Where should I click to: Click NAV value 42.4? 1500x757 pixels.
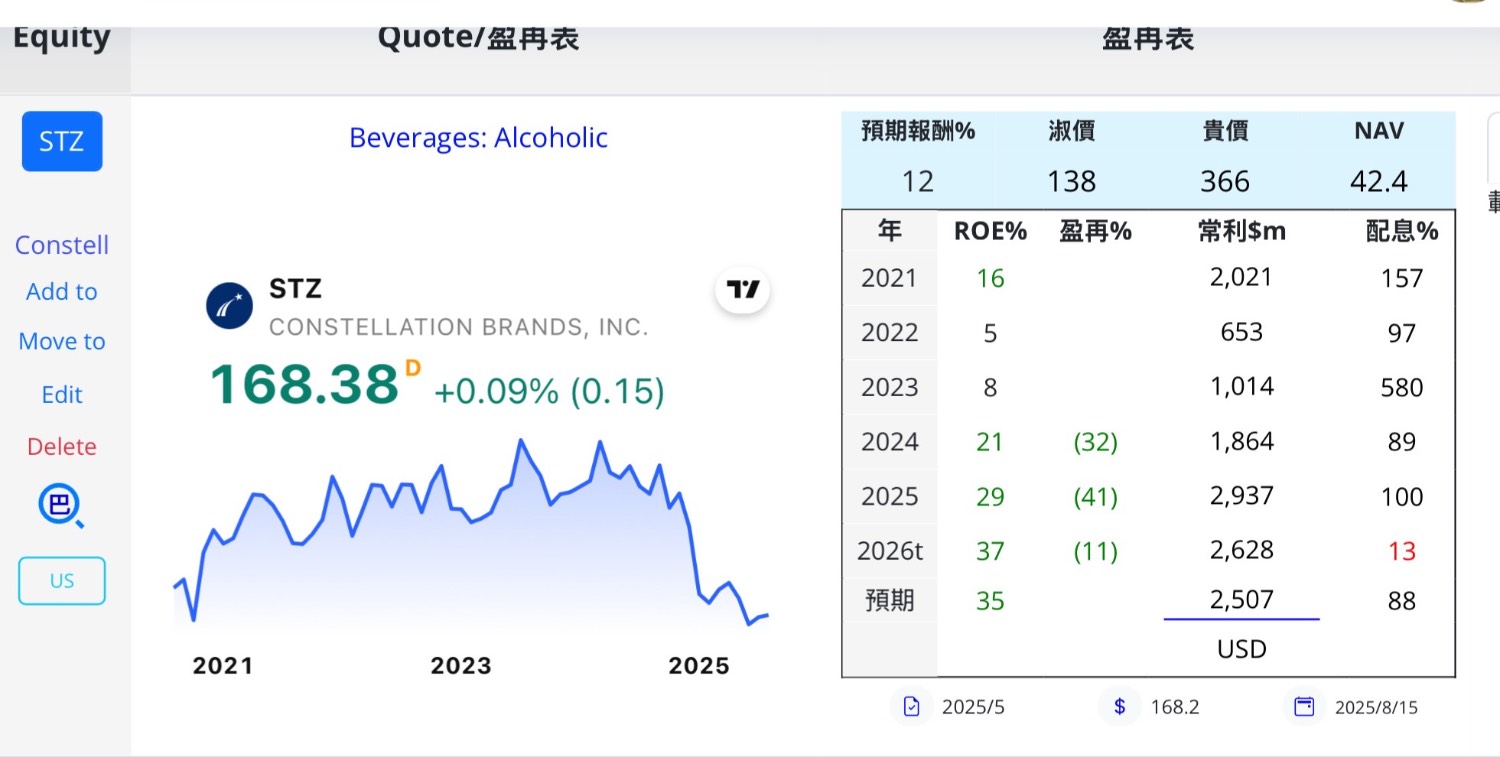click(x=1379, y=181)
